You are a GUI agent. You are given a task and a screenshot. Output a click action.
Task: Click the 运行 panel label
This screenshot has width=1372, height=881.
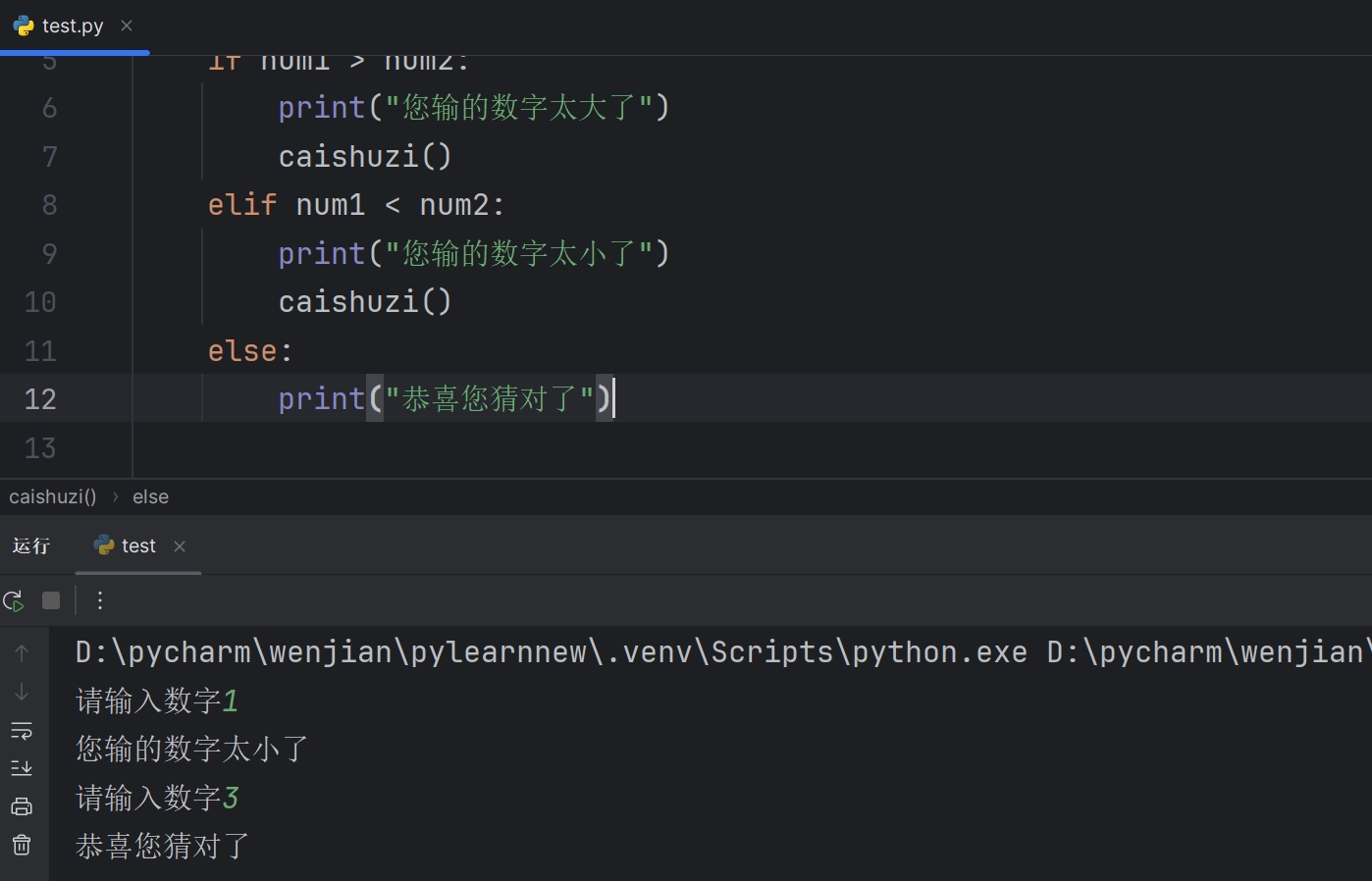click(30, 545)
